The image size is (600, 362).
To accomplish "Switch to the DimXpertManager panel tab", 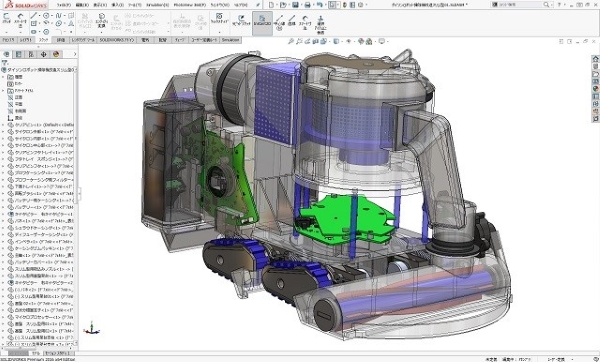I will point(43,54).
